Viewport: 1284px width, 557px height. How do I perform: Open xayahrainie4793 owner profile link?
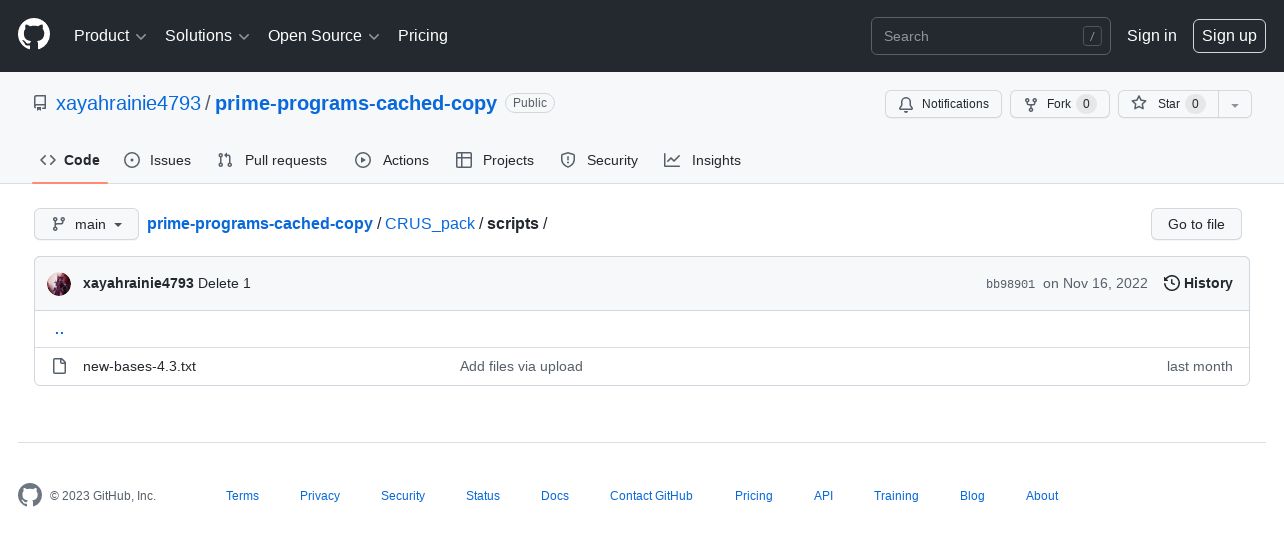point(128,103)
